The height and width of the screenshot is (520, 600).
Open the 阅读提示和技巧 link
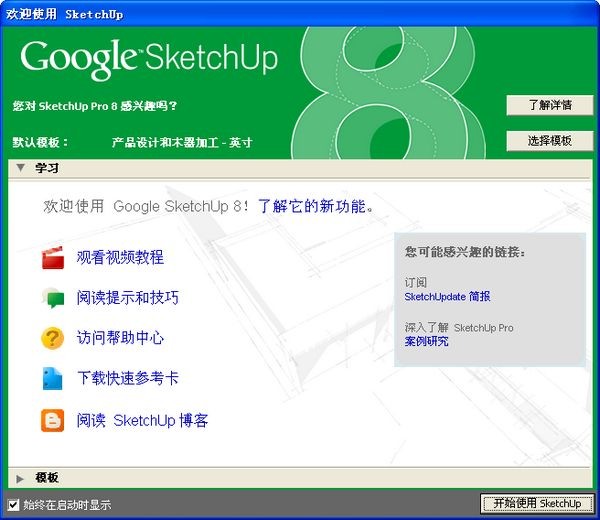tap(128, 298)
